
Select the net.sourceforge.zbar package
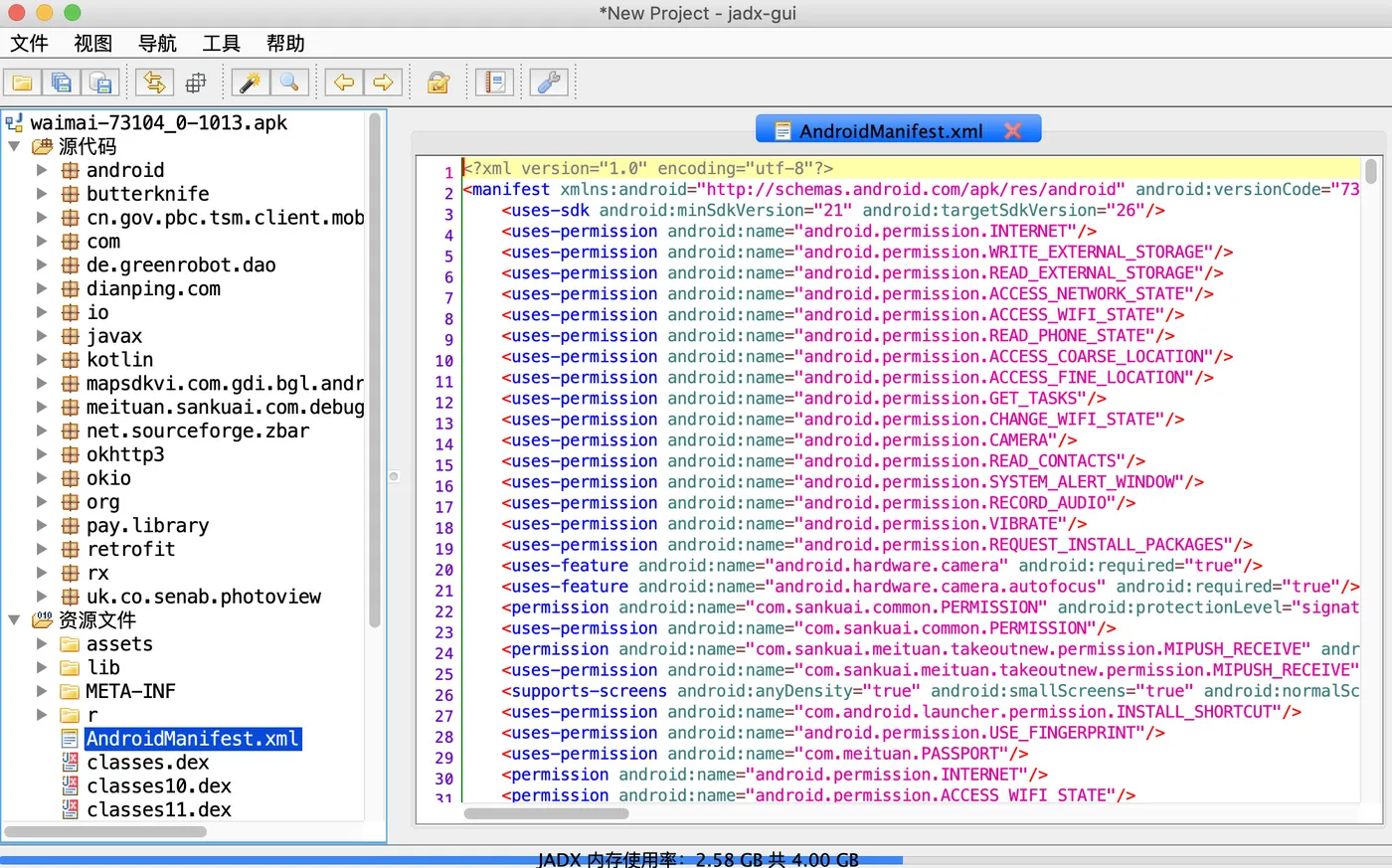pyautogui.click(x=198, y=431)
